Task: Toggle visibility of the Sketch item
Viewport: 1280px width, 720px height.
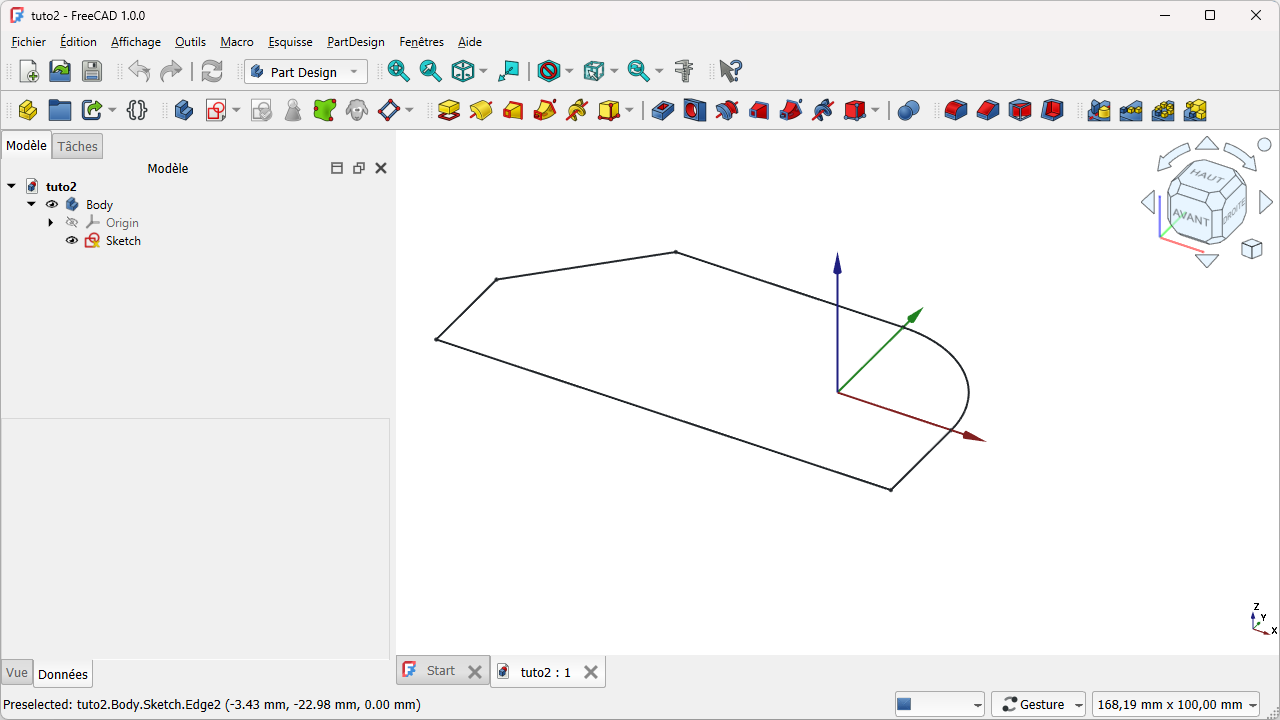Action: click(x=72, y=241)
